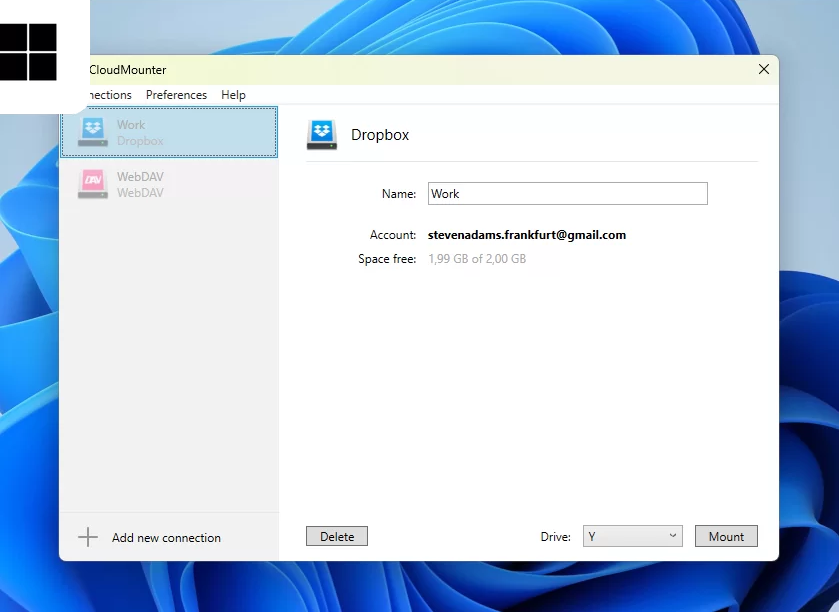Click the space free value 1,99 GB of 2,00 GB

coord(477,259)
